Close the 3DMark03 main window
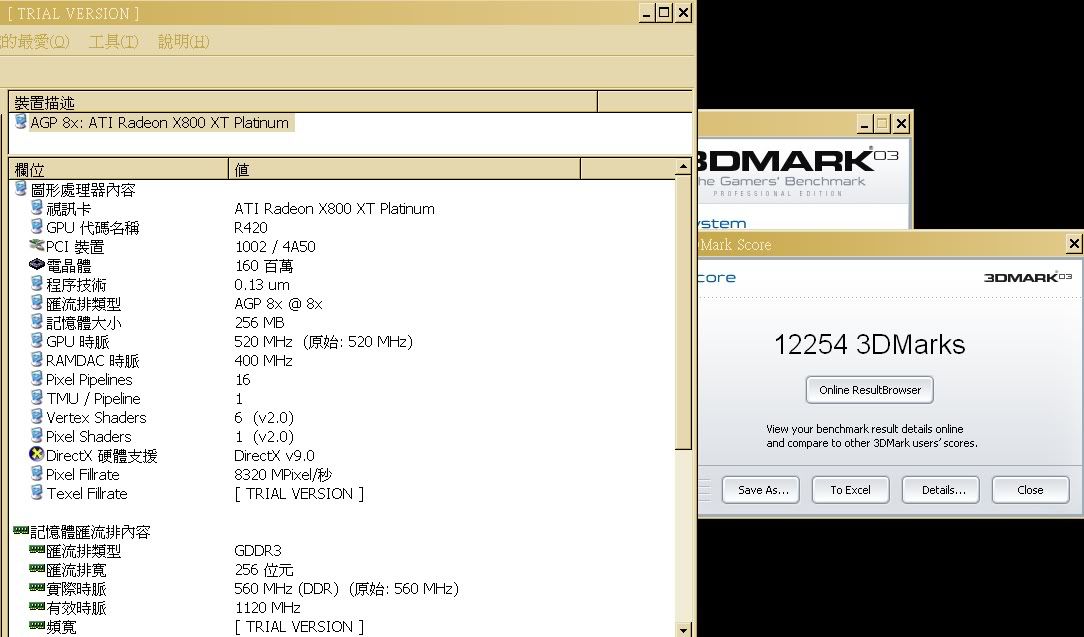Image resolution: width=1084 pixels, height=637 pixels. tap(901, 124)
